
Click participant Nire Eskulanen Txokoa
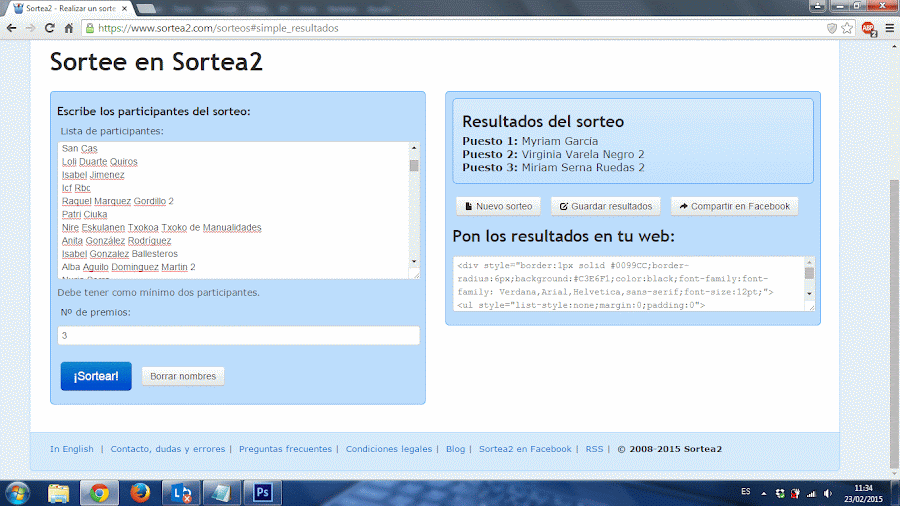point(161,228)
